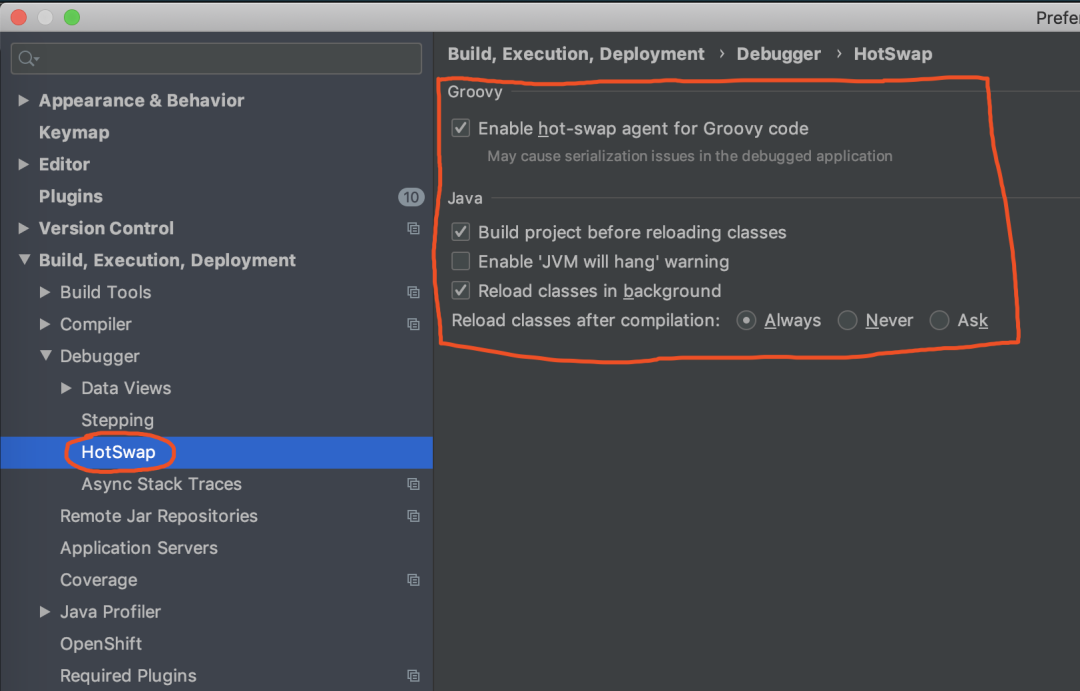Click the green zoom window button

[72, 17]
